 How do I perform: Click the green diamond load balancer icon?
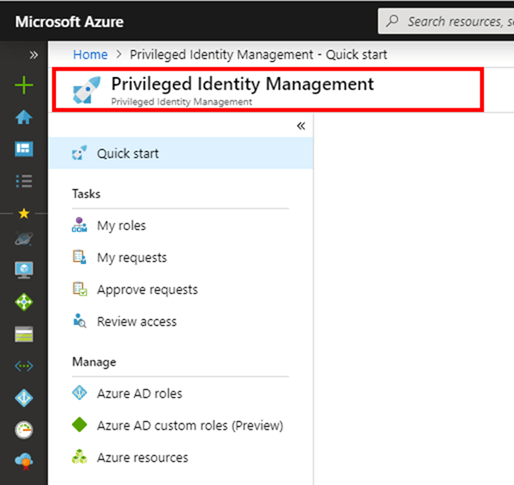[24, 302]
